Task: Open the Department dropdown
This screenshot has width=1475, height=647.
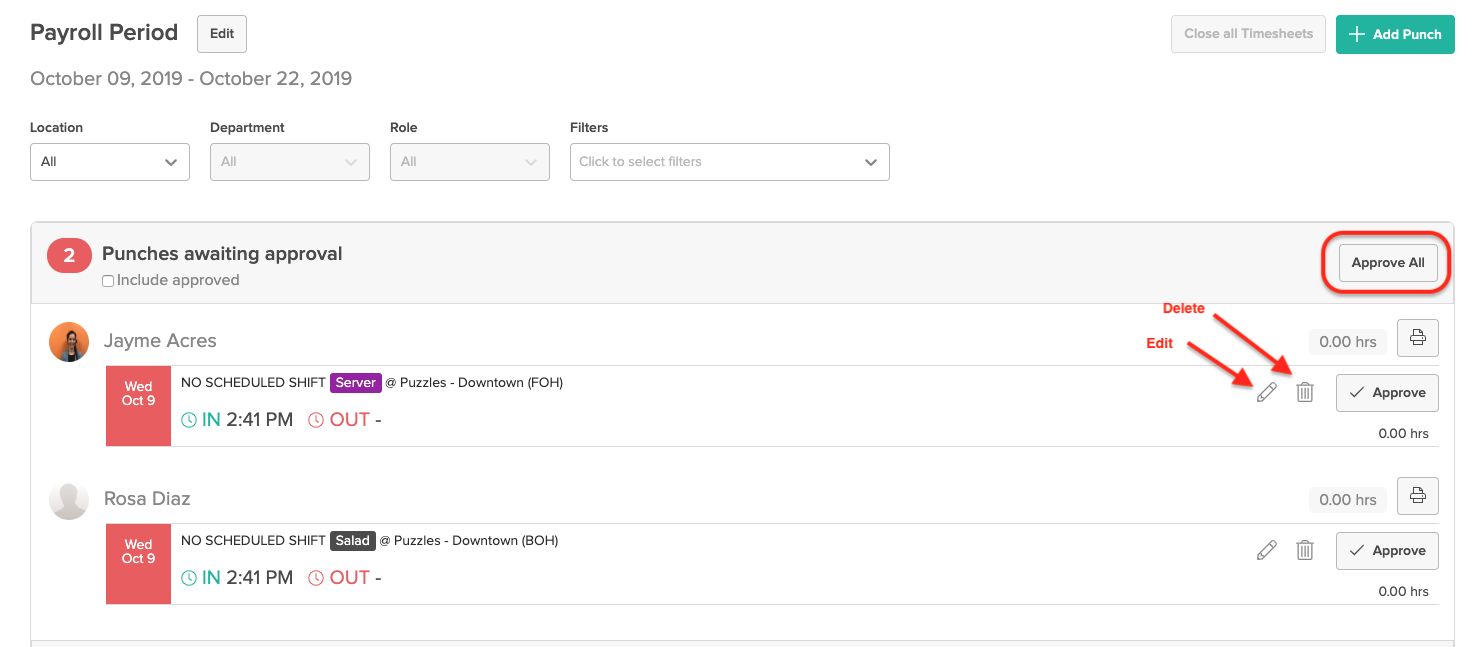Action: 289,161
